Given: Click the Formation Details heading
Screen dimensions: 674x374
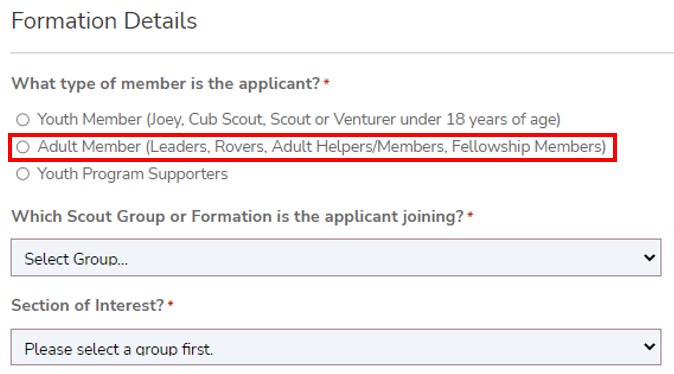Looking at the screenshot, I should [104, 21].
